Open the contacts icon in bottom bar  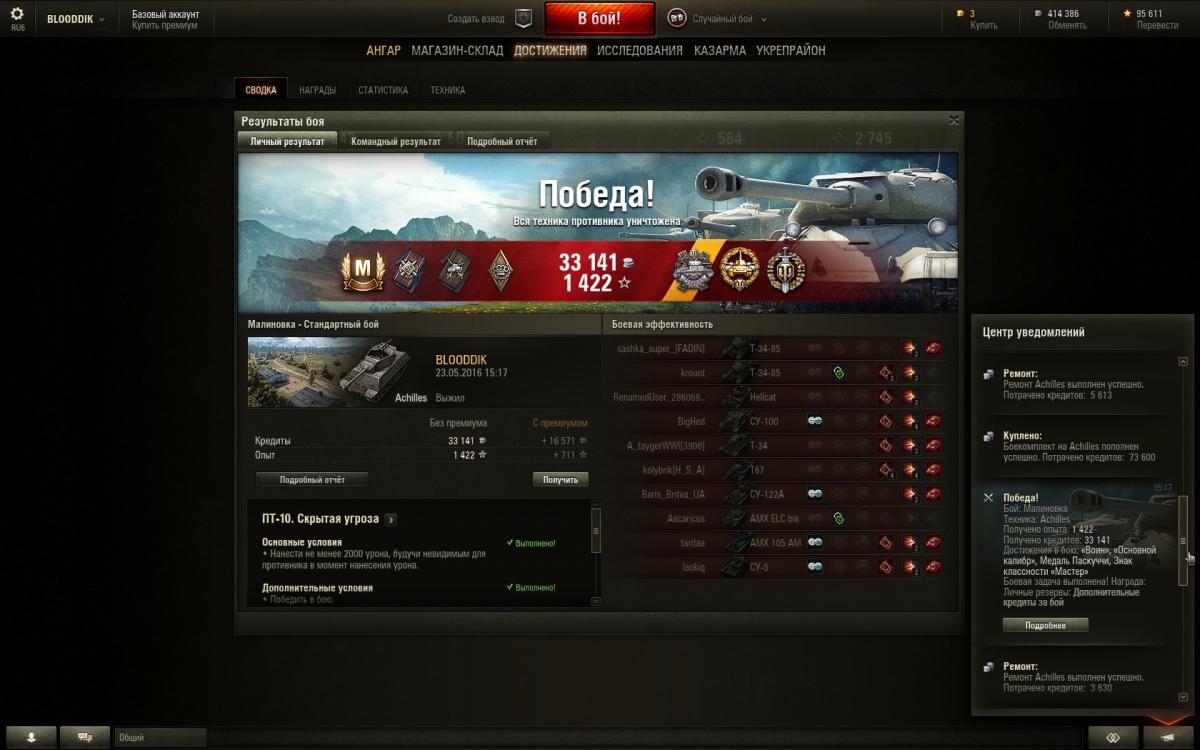[31, 737]
